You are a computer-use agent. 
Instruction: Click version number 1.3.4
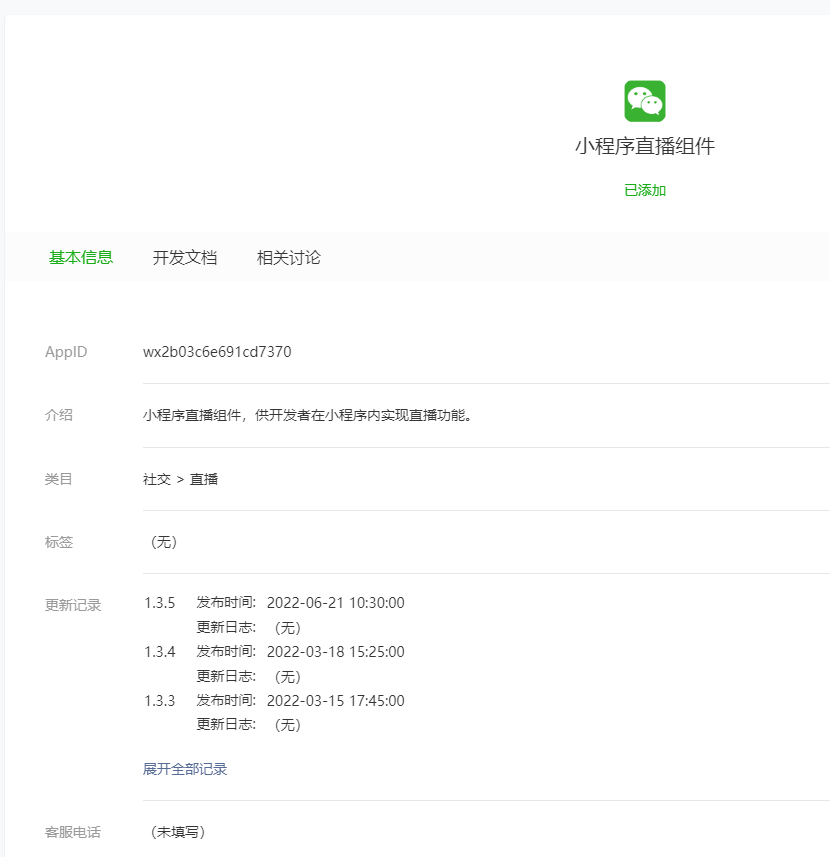pos(160,652)
